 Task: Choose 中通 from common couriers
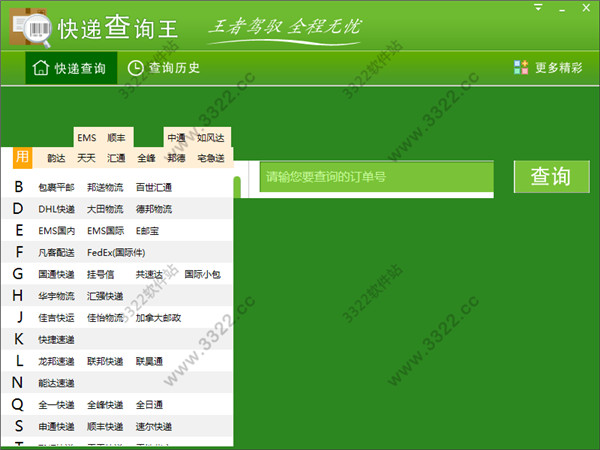[x=176, y=137]
